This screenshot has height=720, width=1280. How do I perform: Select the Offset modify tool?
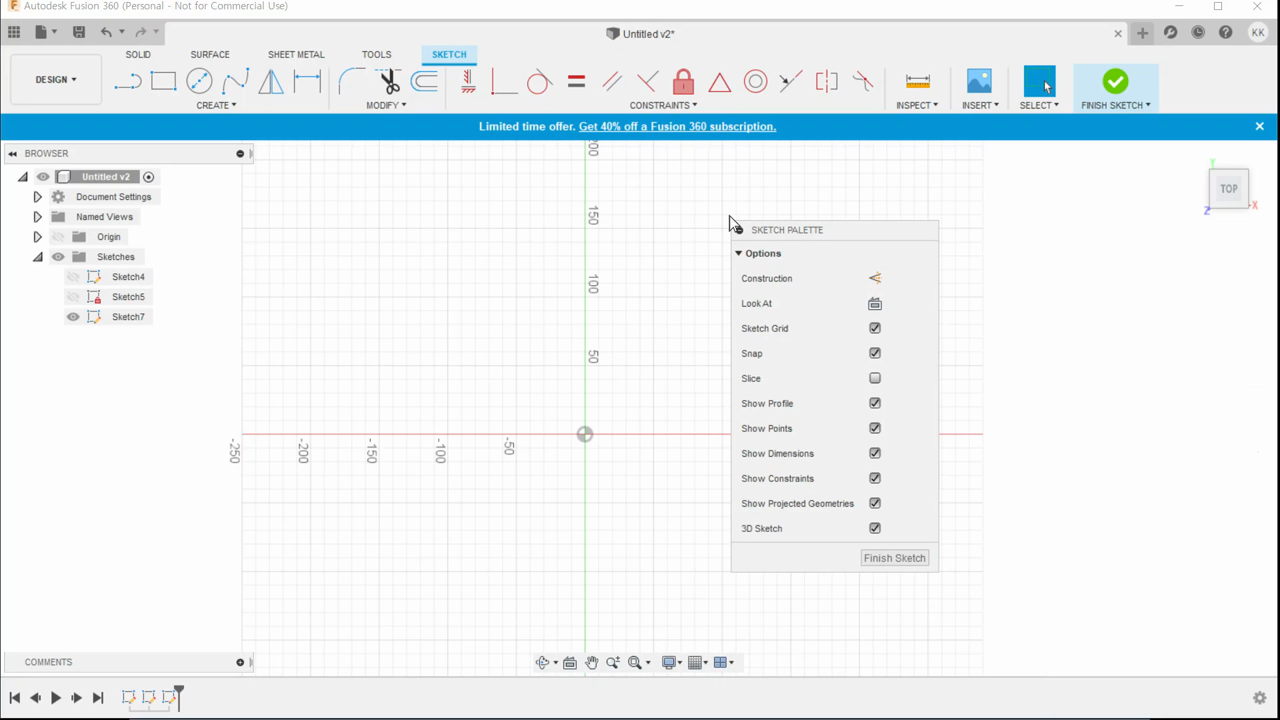point(424,82)
